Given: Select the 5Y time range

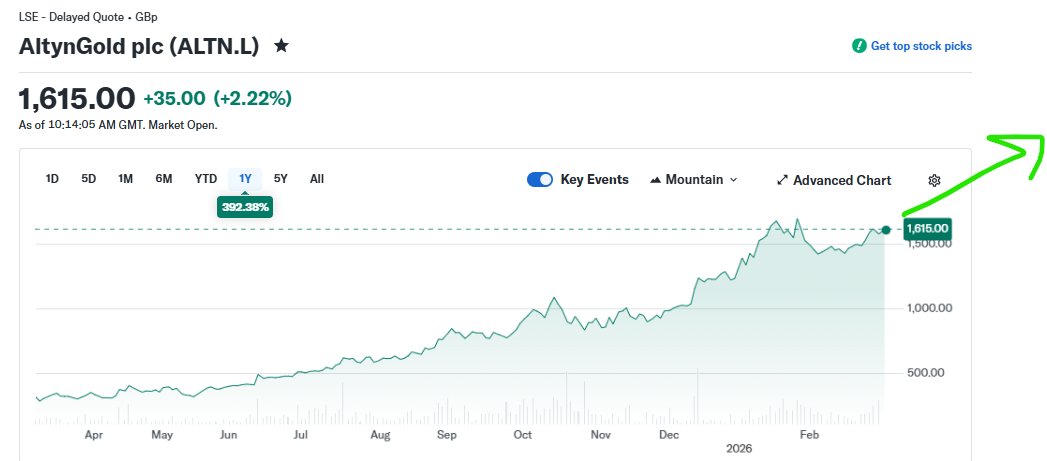Looking at the screenshot, I should tap(280, 178).
